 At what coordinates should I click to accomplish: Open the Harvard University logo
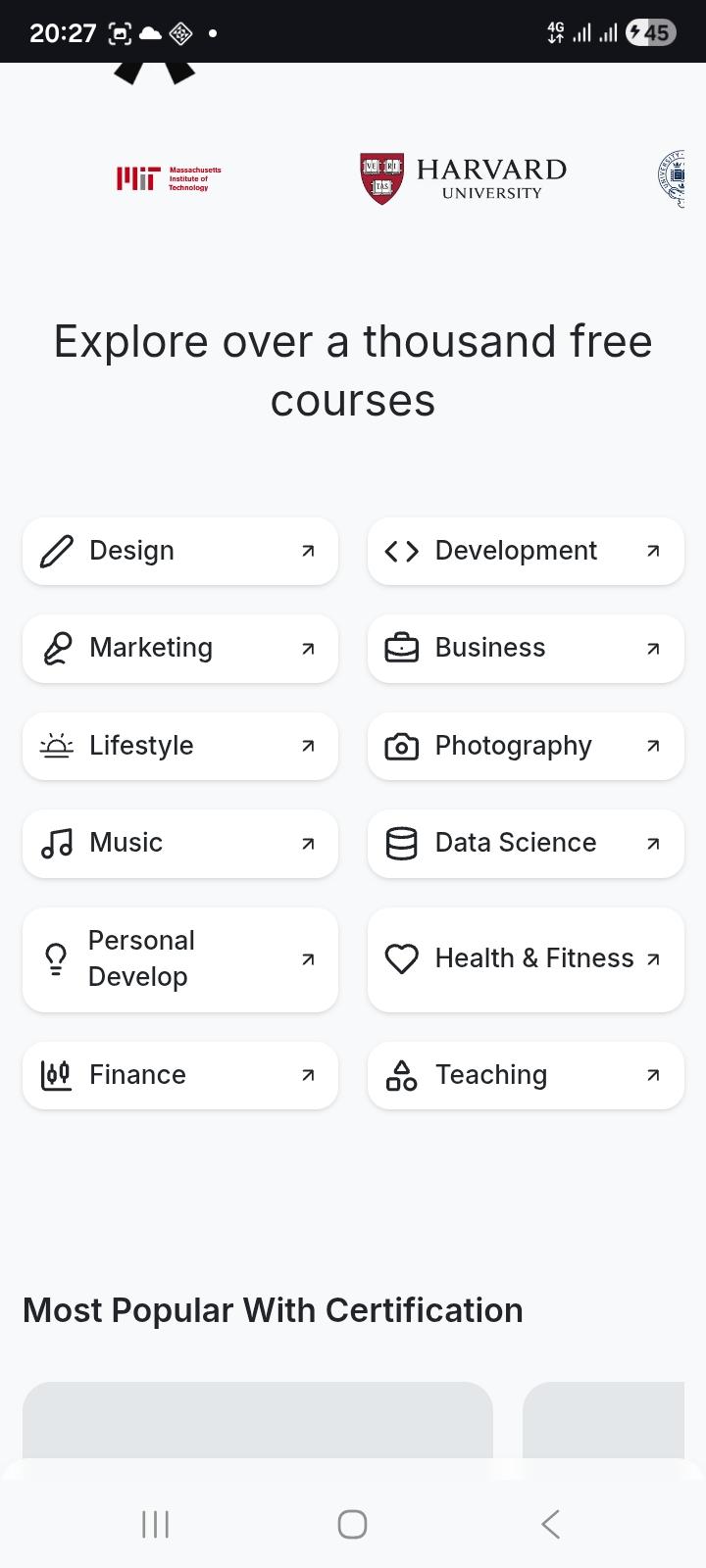pyautogui.click(x=463, y=179)
